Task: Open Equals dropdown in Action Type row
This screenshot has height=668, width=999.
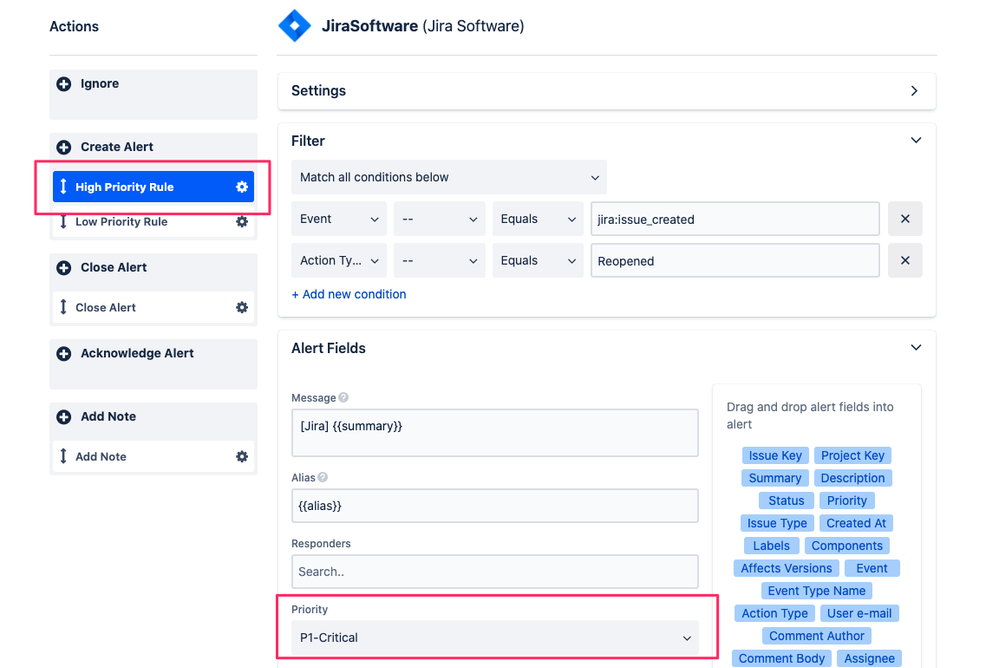Action: [538, 261]
